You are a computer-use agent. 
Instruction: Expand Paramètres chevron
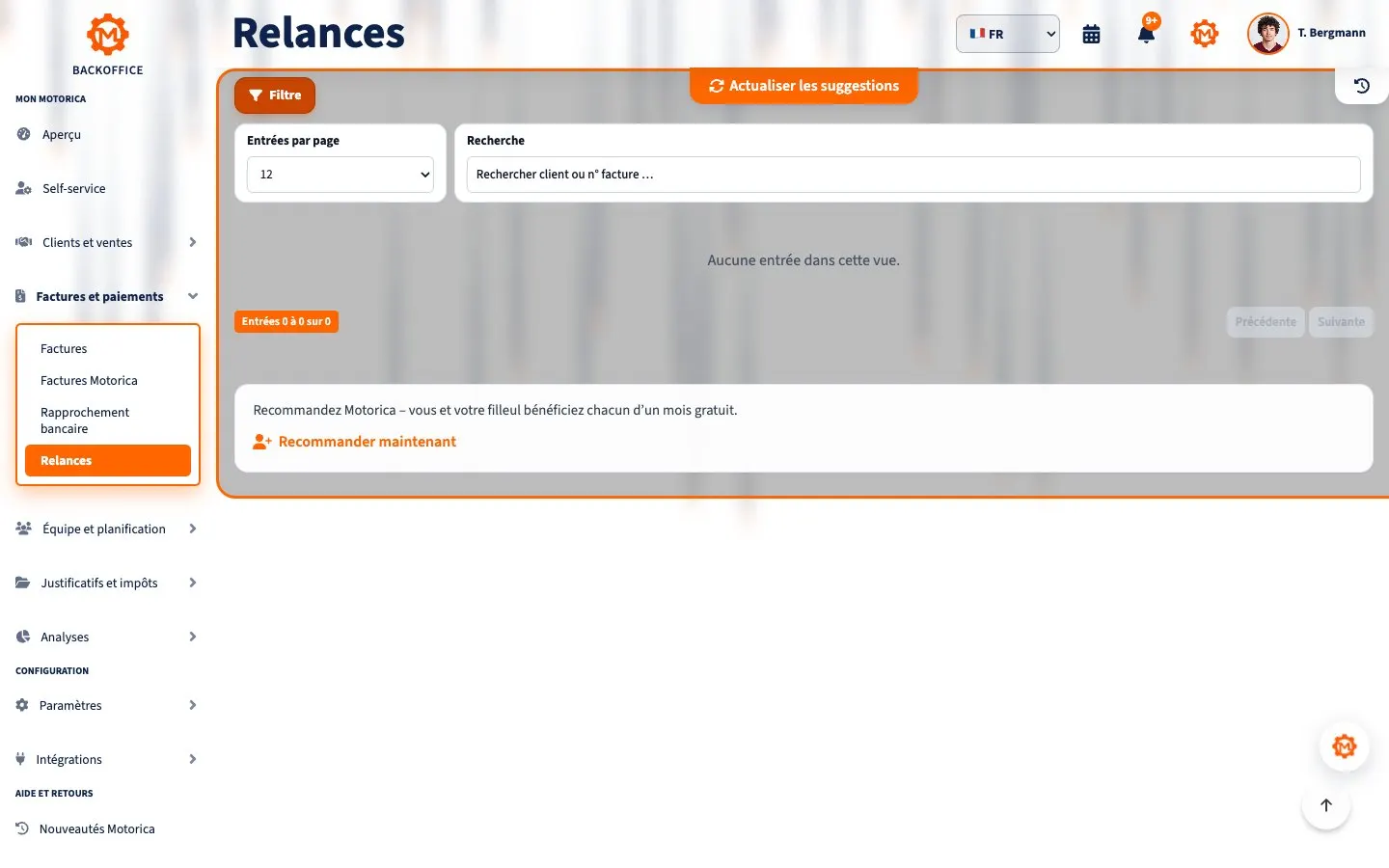pyautogui.click(x=193, y=705)
